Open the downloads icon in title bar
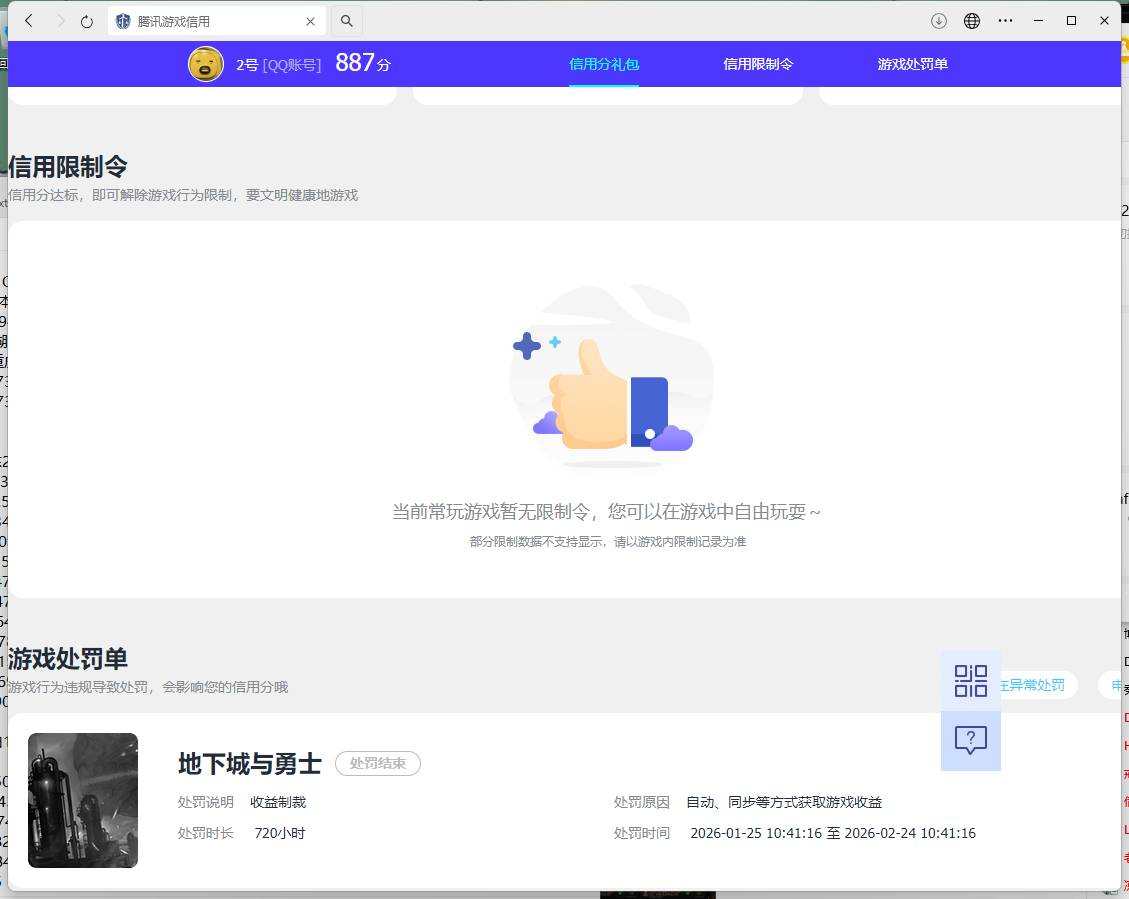1129x899 pixels. pyautogui.click(x=939, y=21)
